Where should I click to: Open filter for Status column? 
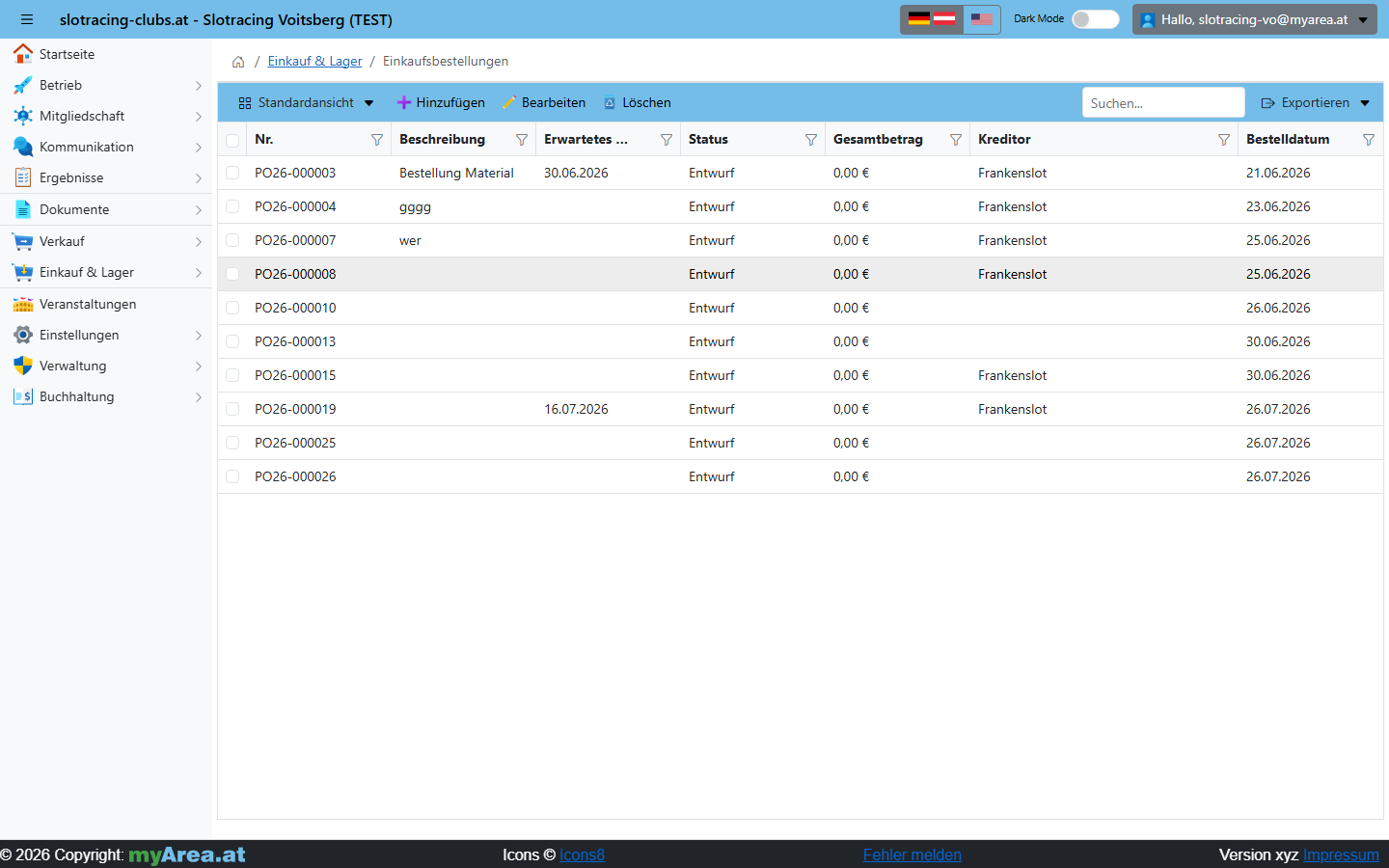[x=811, y=140]
